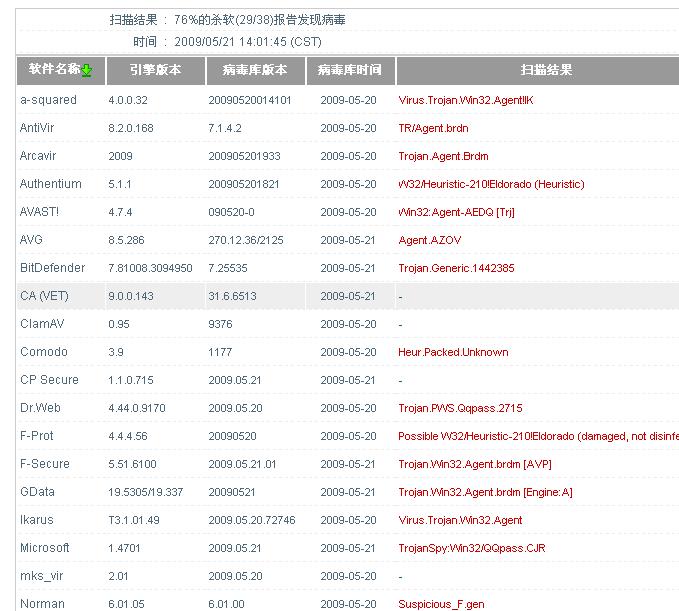Viewport: 679px width, 611px height.
Task: Click the Ikarus row name
Action: (37, 520)
